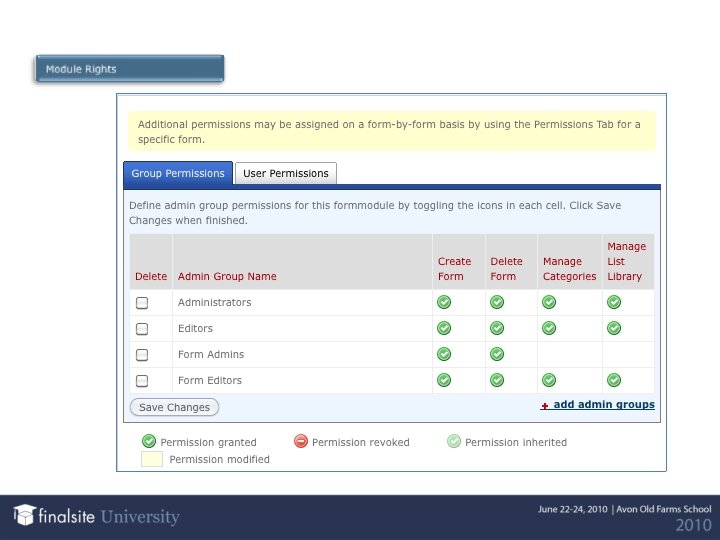The height and width of the screenshot is (540, 720).
Task: Click the red plus icon beside add admin groups
Action: [545, 406]
